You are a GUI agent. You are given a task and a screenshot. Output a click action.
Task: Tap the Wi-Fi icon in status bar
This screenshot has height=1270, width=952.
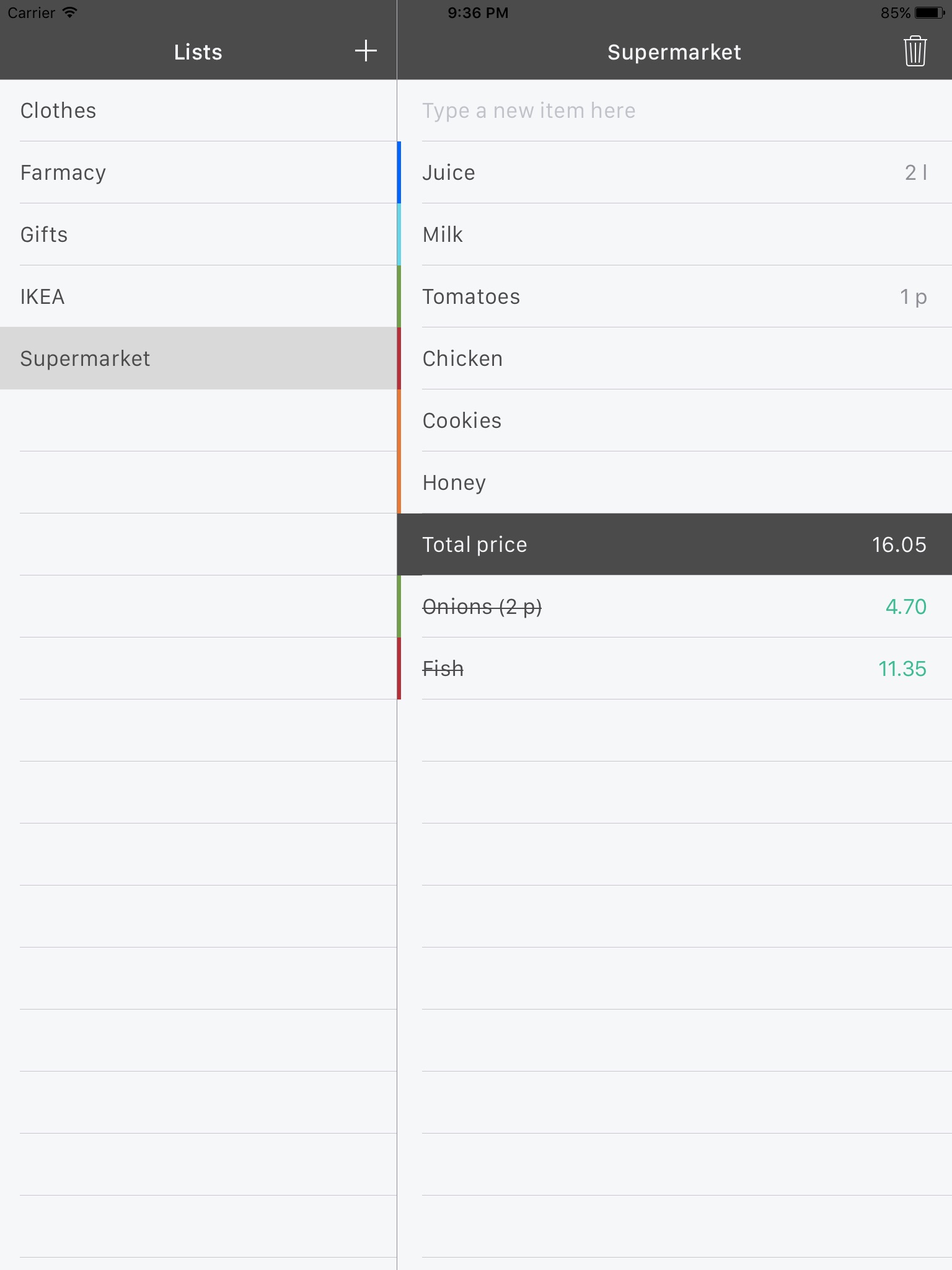[70, 12]
